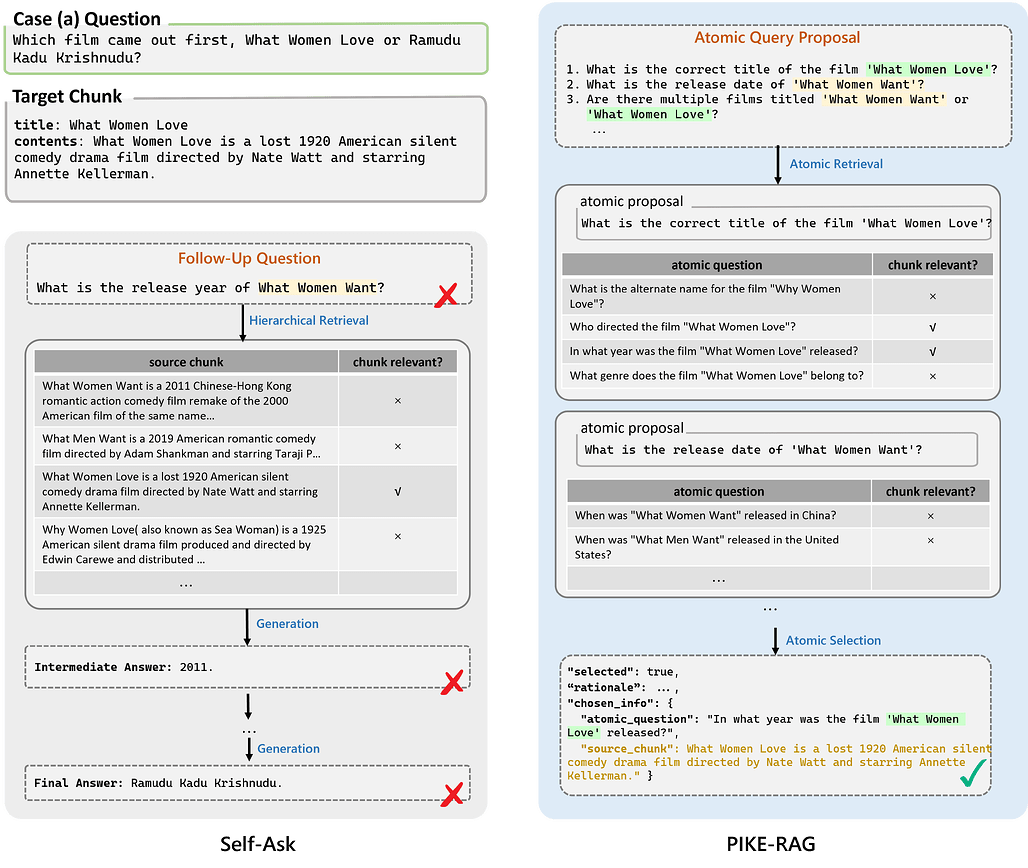The image size is (1028, 868).
Task: Select 'What is the alternate name for the film' row
Action: (x=778, y=296)
